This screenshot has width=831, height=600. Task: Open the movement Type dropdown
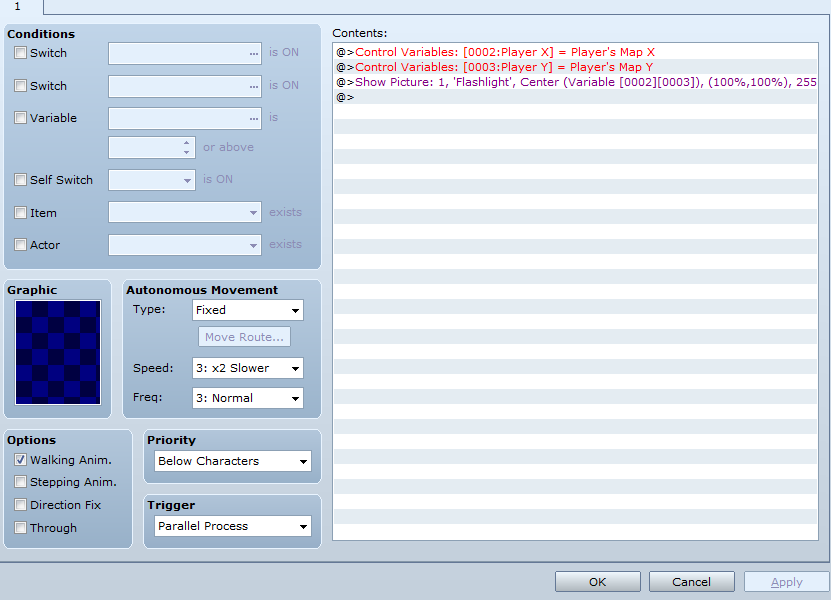coord(247,310)
